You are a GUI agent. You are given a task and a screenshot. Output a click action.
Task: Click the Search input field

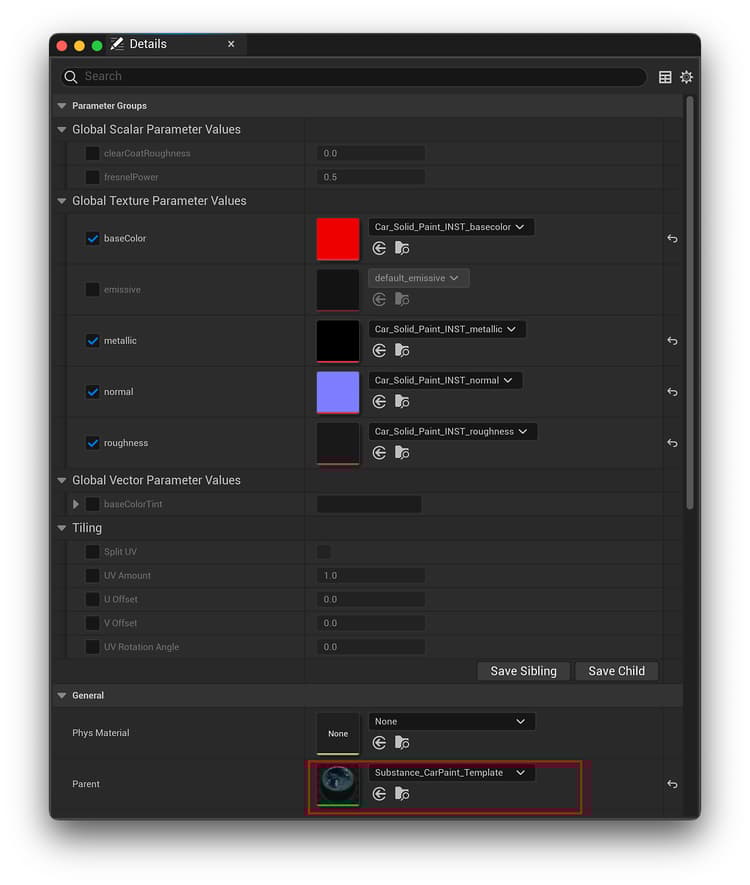point(353,77)
